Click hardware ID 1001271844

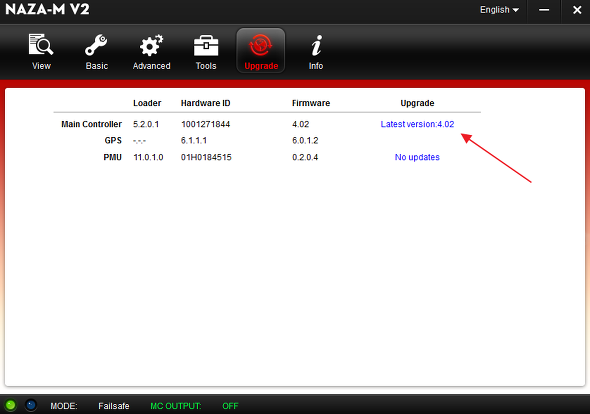pyautogui.click(x=205, y=124)
